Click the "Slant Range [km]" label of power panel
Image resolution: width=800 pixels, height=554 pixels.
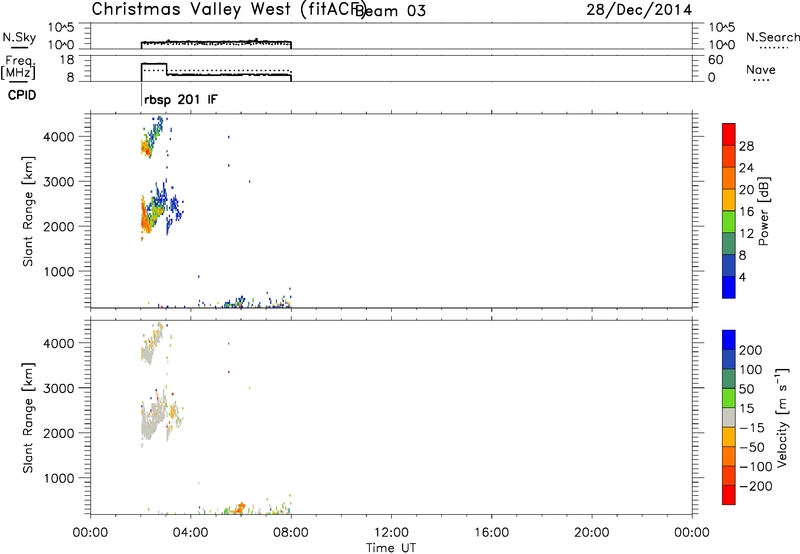(28, 211)
